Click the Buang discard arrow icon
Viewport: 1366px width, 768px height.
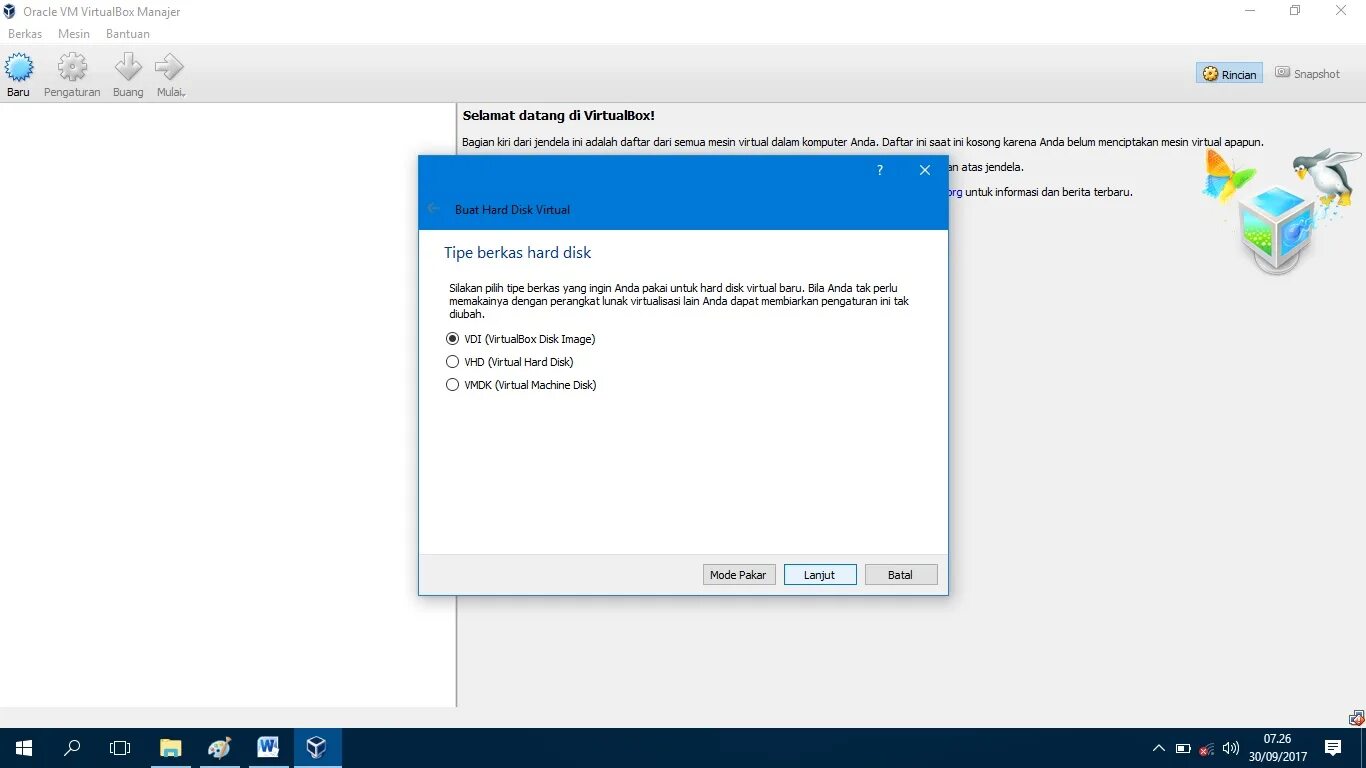(128, 68)
